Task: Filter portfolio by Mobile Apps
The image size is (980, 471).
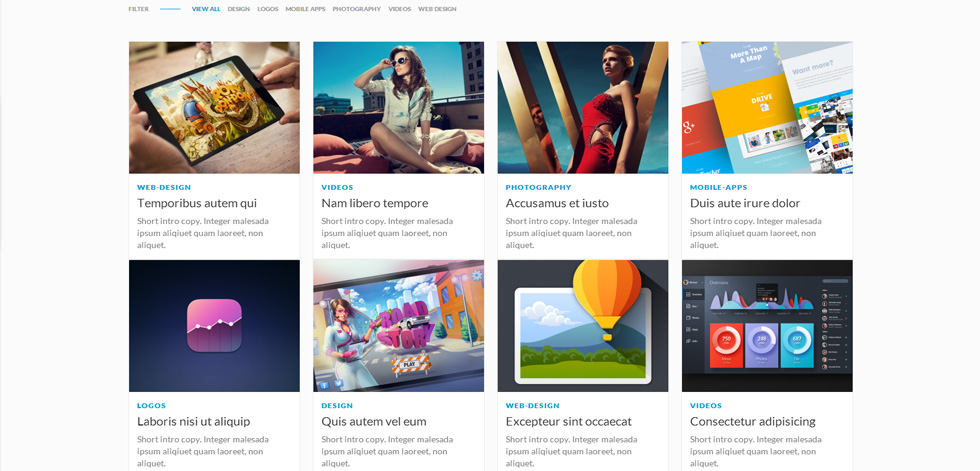Action: tap(306, 9)
